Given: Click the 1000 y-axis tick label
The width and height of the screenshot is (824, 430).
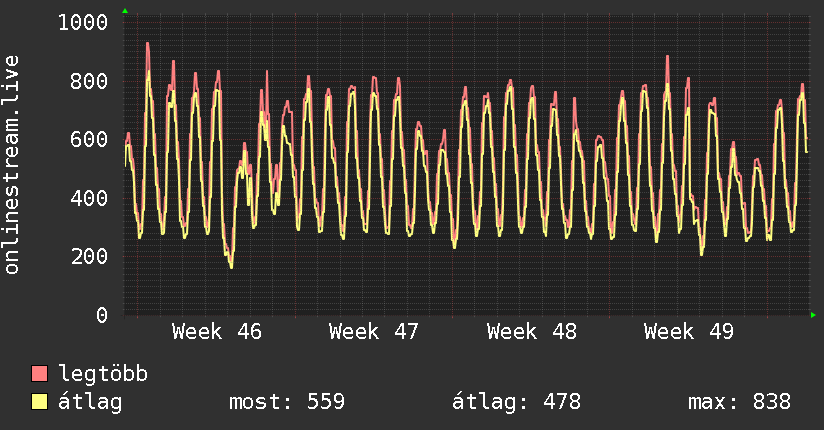Looking at the screenshot, I should point(83,22).
